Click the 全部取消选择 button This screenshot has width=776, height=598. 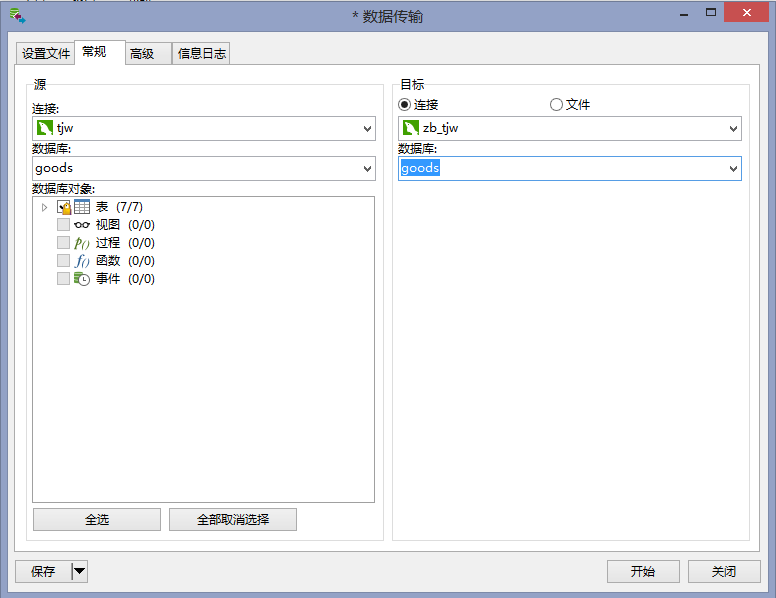coord(233,519)
